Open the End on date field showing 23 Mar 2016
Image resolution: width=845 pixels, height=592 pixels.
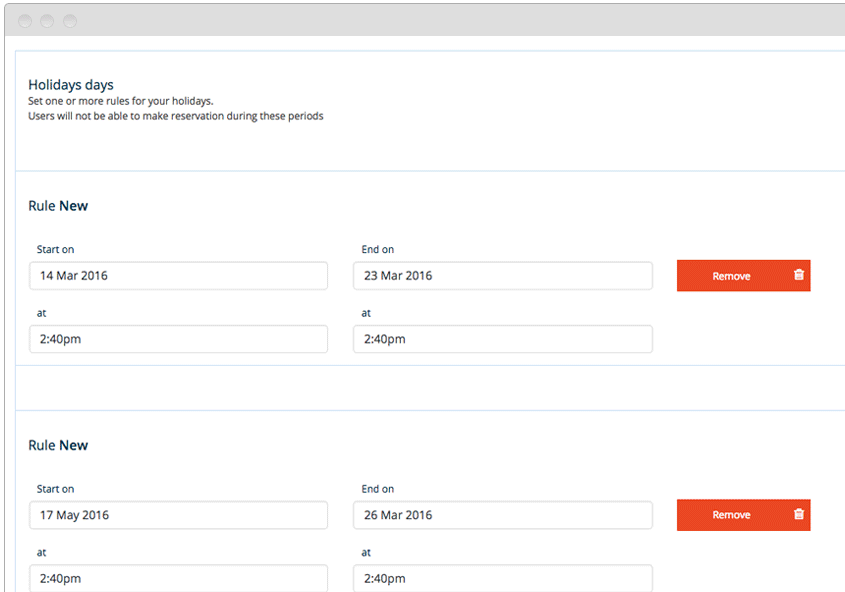502,275
